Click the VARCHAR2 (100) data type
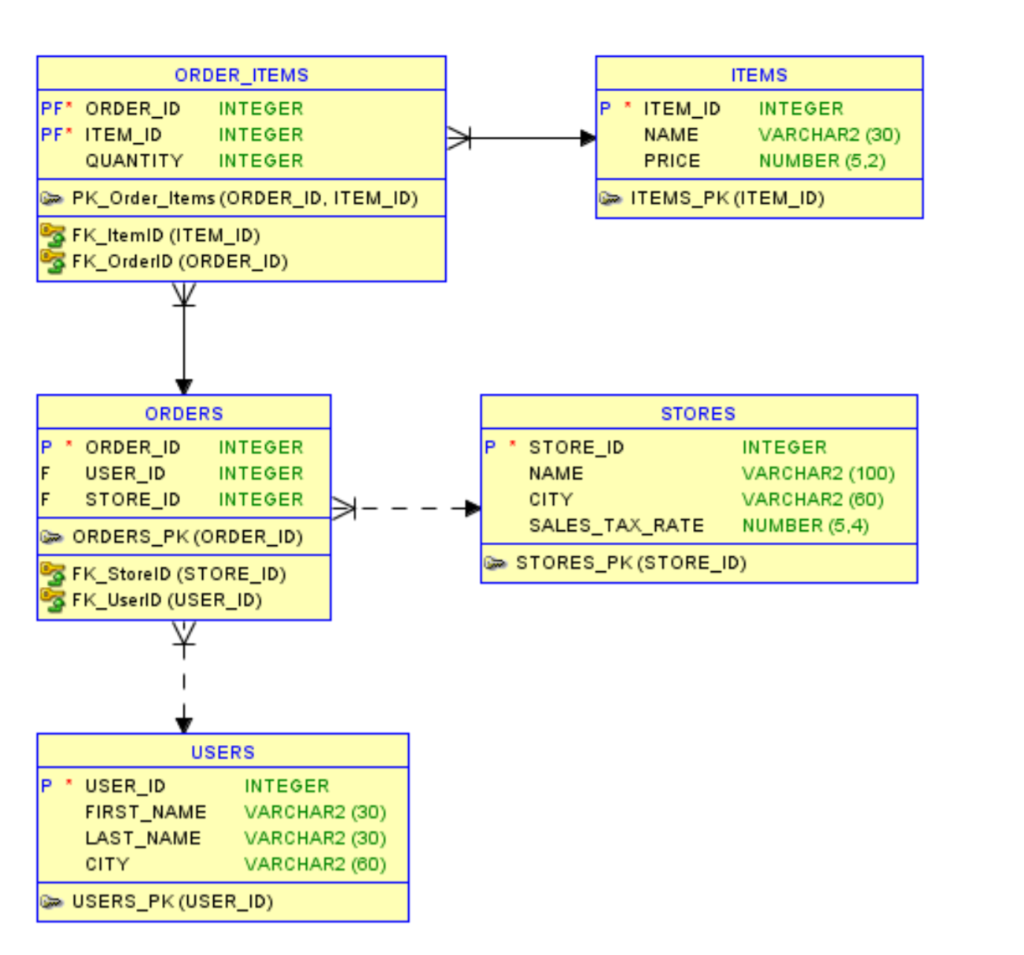 click(x=818, y=474)
